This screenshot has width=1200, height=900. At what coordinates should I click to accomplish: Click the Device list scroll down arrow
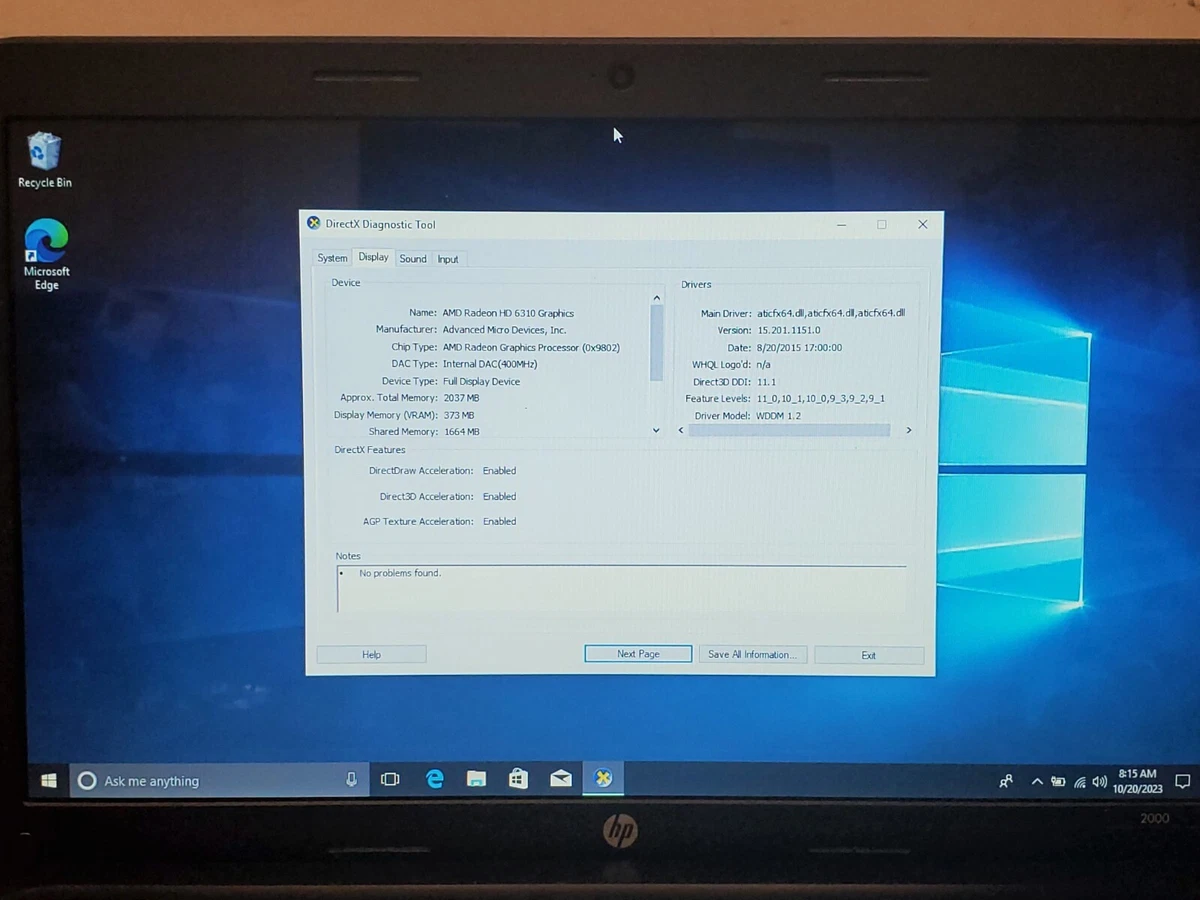click(x=656, y=430)
